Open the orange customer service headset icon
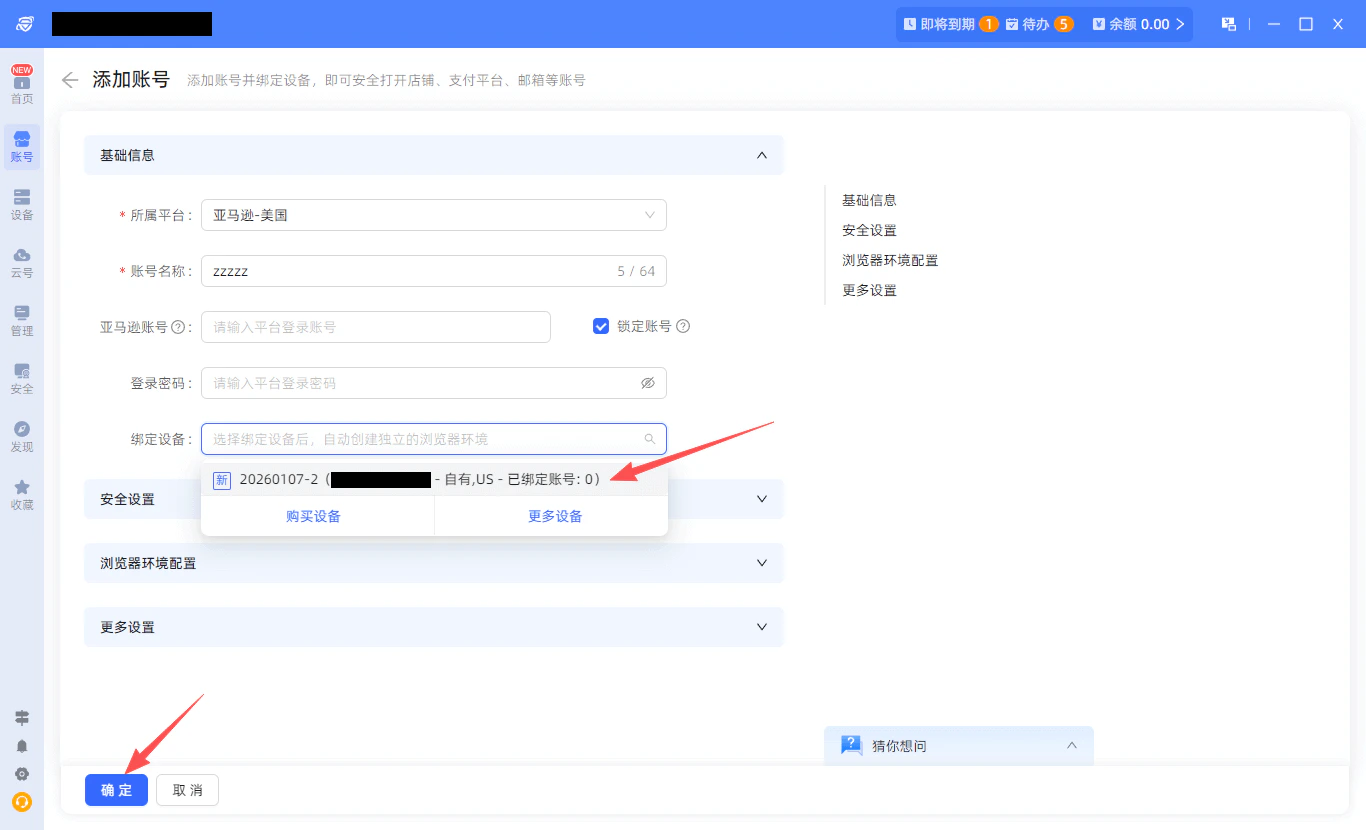The image size is (1366, 830). 22,802
